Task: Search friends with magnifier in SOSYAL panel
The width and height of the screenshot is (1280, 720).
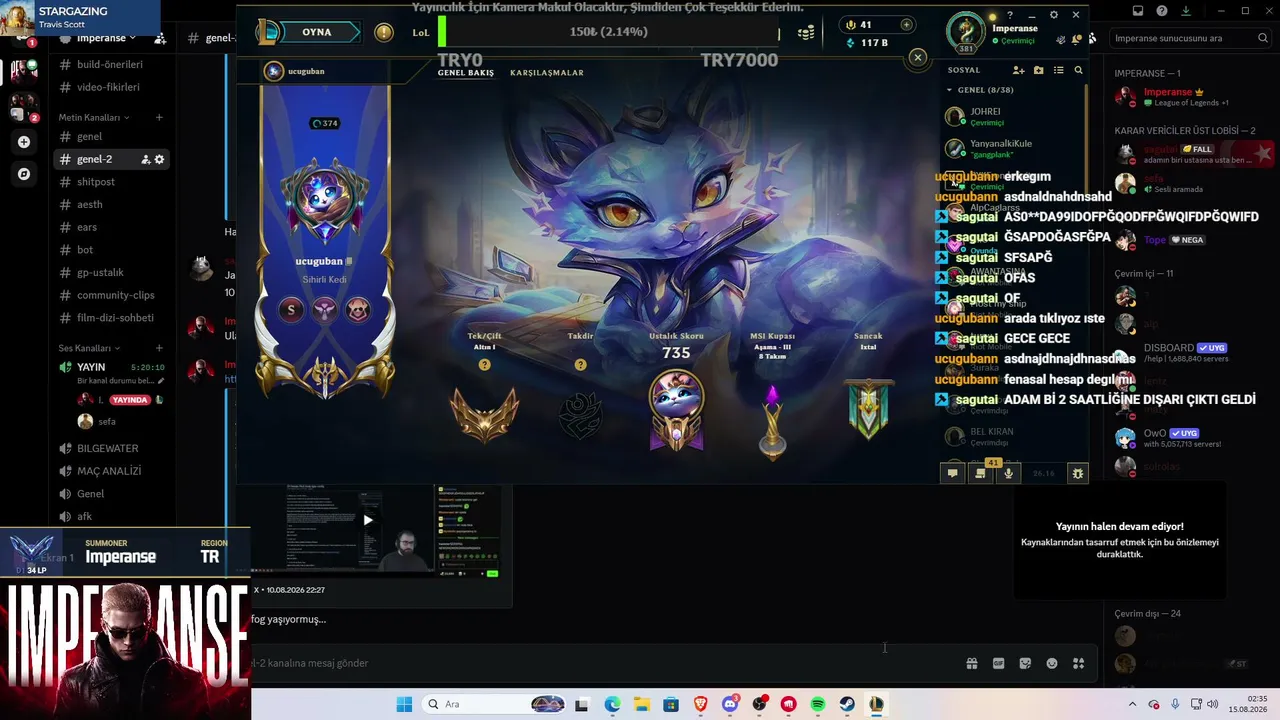Action: (x=1078, y=70)
